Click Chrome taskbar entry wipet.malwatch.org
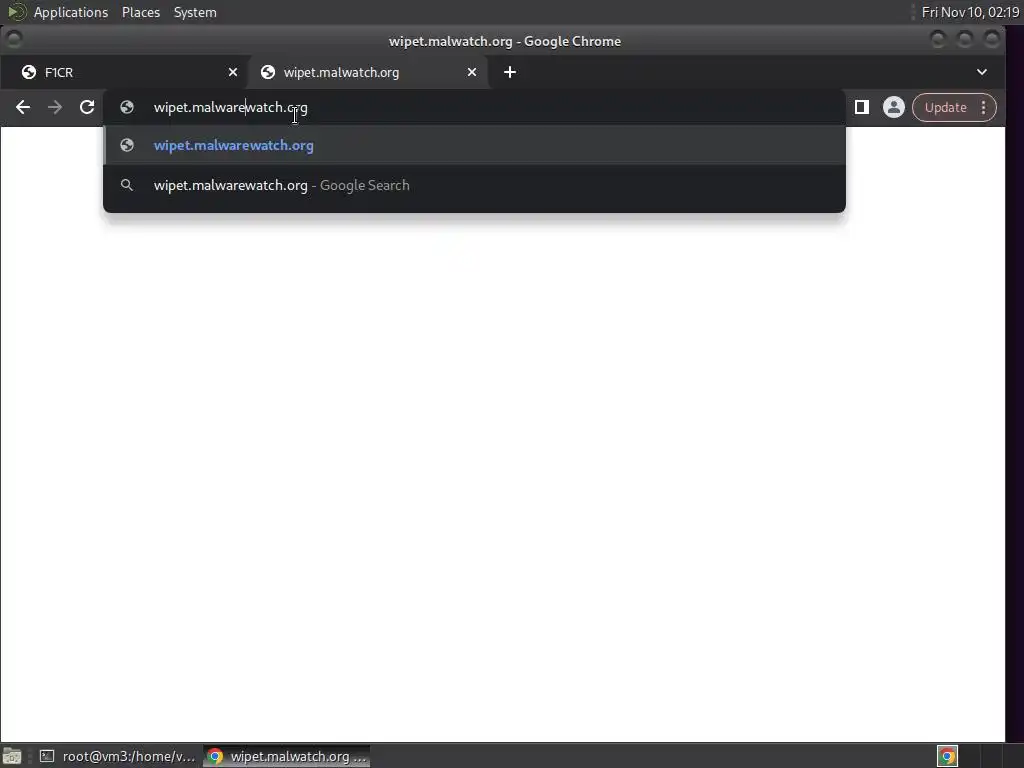This screenshot has height=768, width=1024. tap(287, 756)
